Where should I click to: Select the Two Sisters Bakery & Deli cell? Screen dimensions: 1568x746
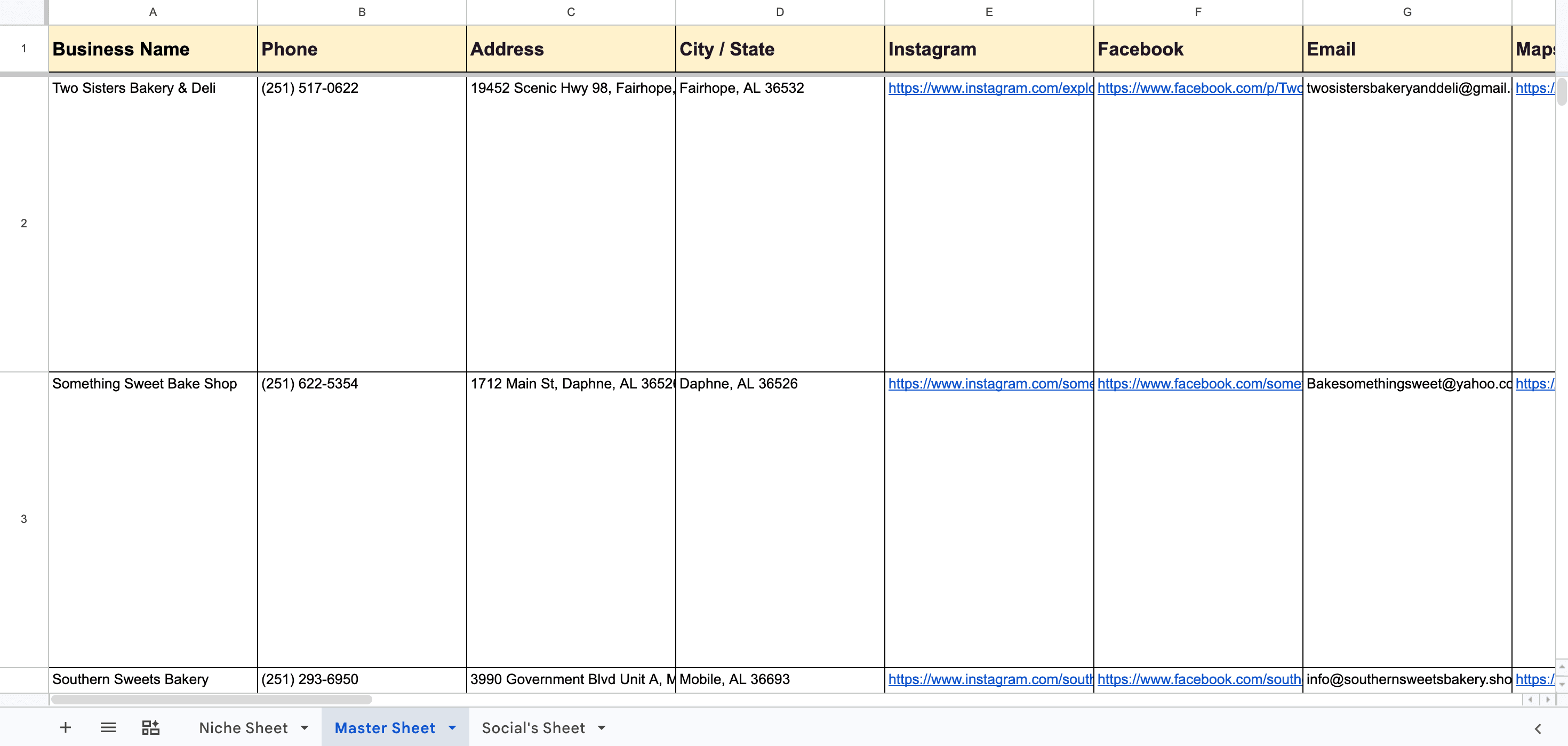tap(153, 224)
